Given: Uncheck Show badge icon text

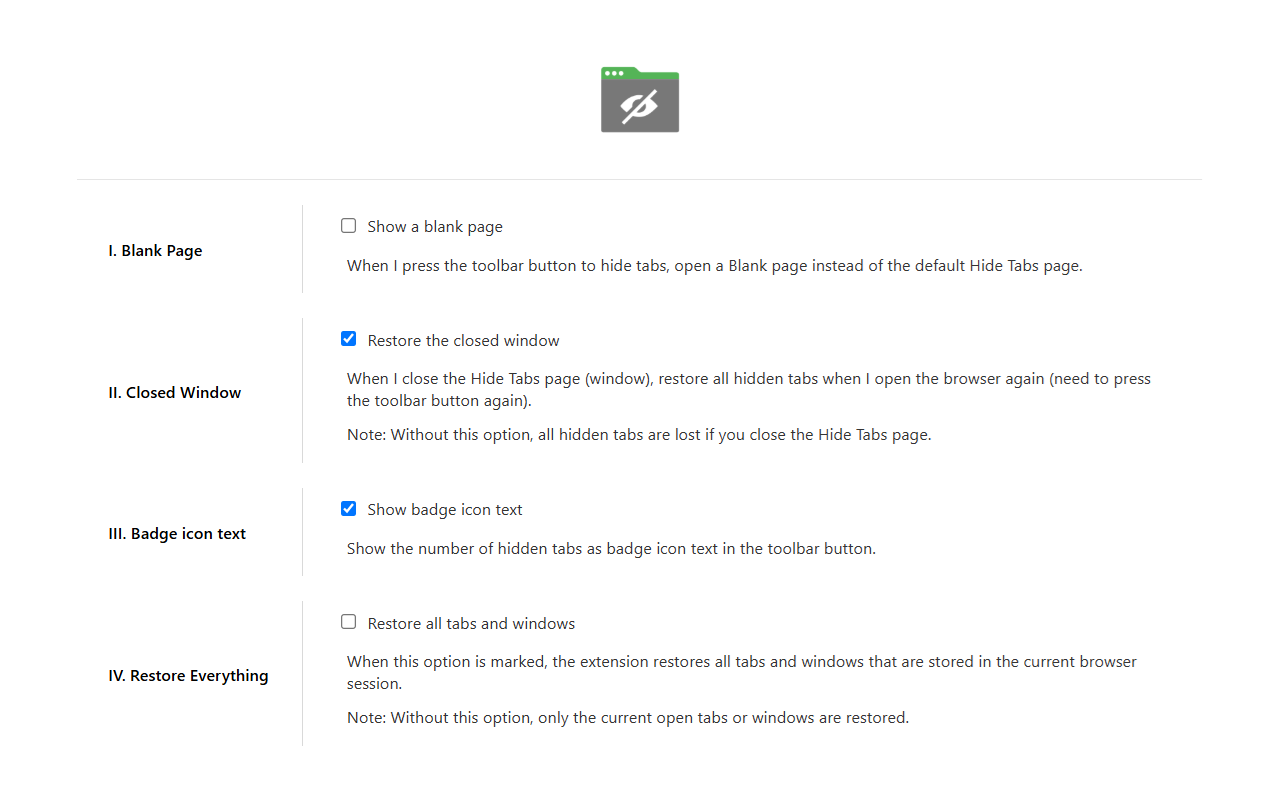Looking at the screenshot, I should 348,508.
